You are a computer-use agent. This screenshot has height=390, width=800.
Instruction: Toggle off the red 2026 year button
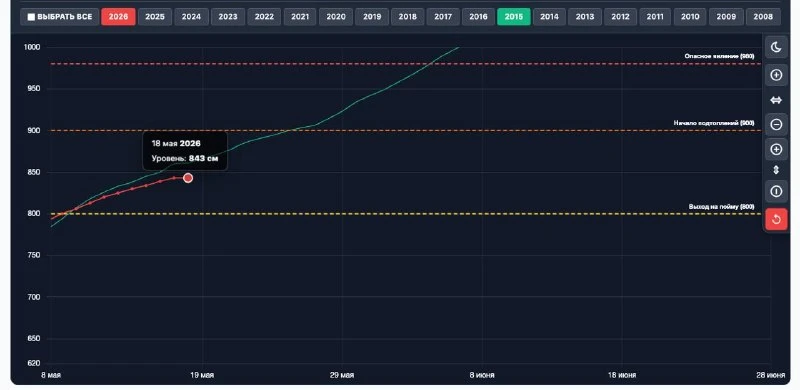click(118, 17)
